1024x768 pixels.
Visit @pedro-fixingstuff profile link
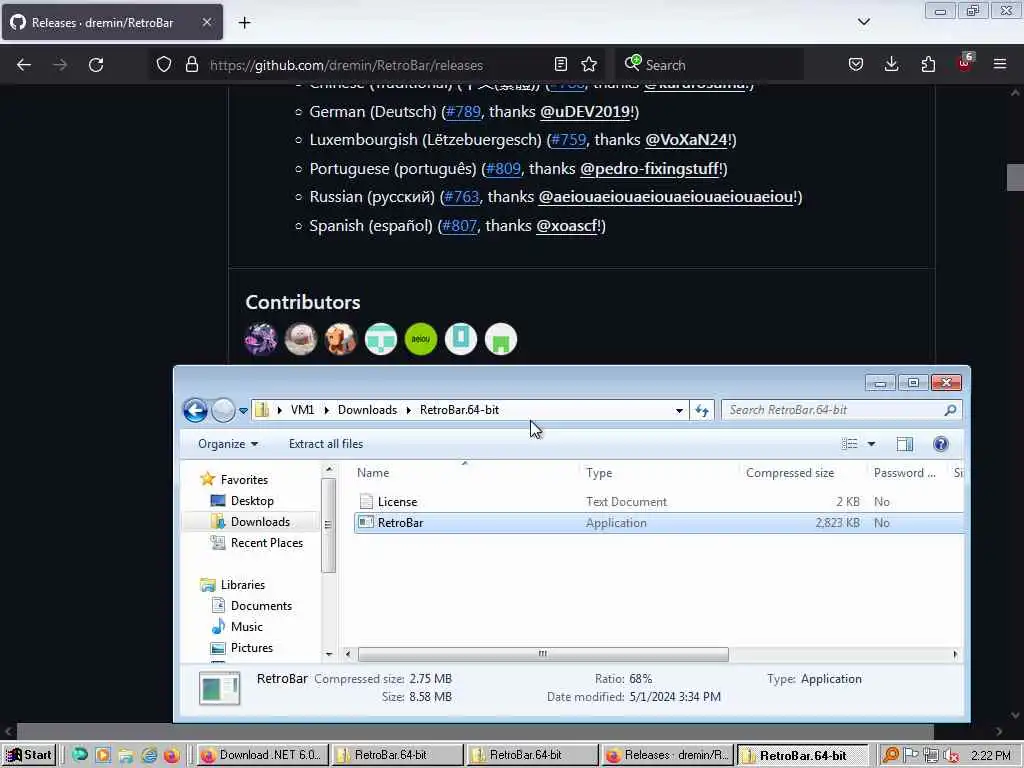[649, 168]
